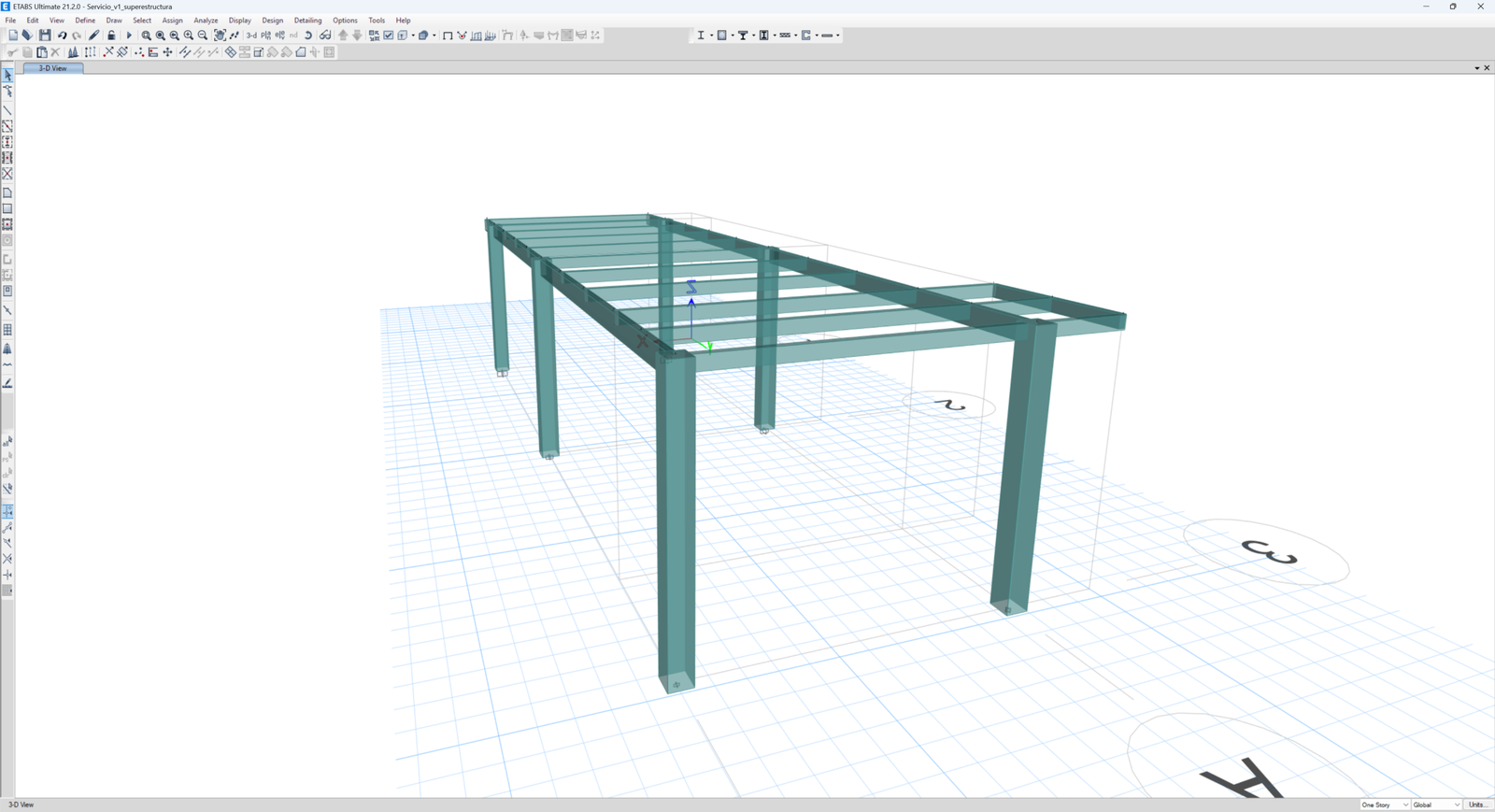Create a new model
This screenshot has height=812, width=1495.
[13, 36]
